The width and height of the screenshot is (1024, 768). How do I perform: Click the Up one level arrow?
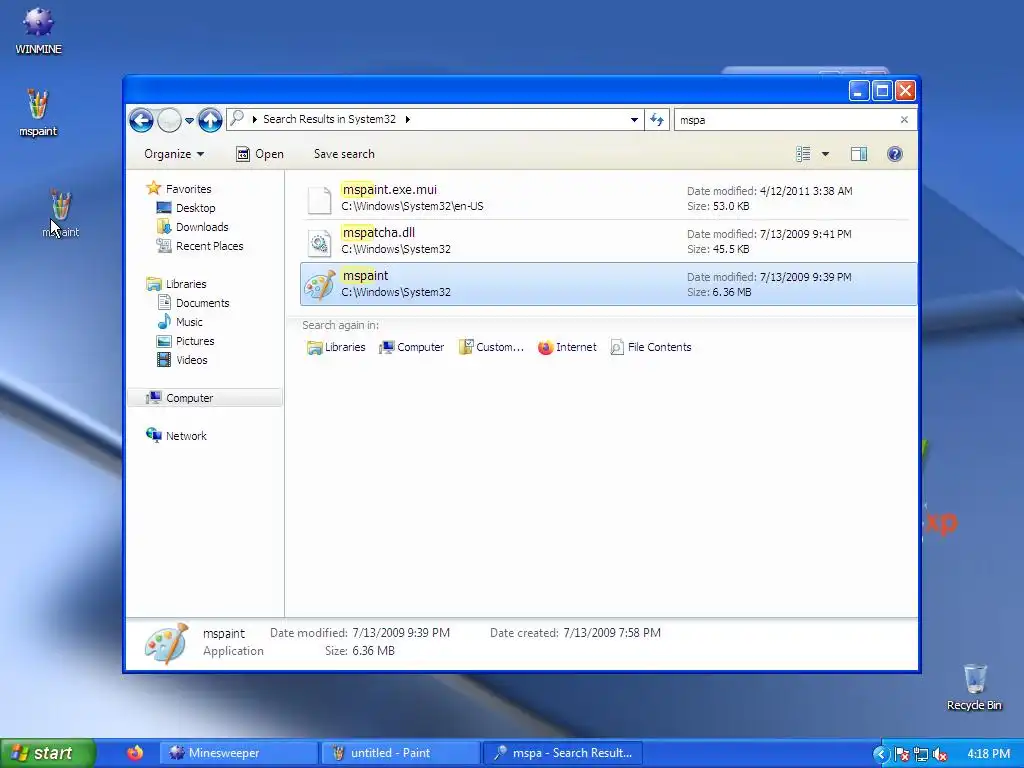coord(210,120)
